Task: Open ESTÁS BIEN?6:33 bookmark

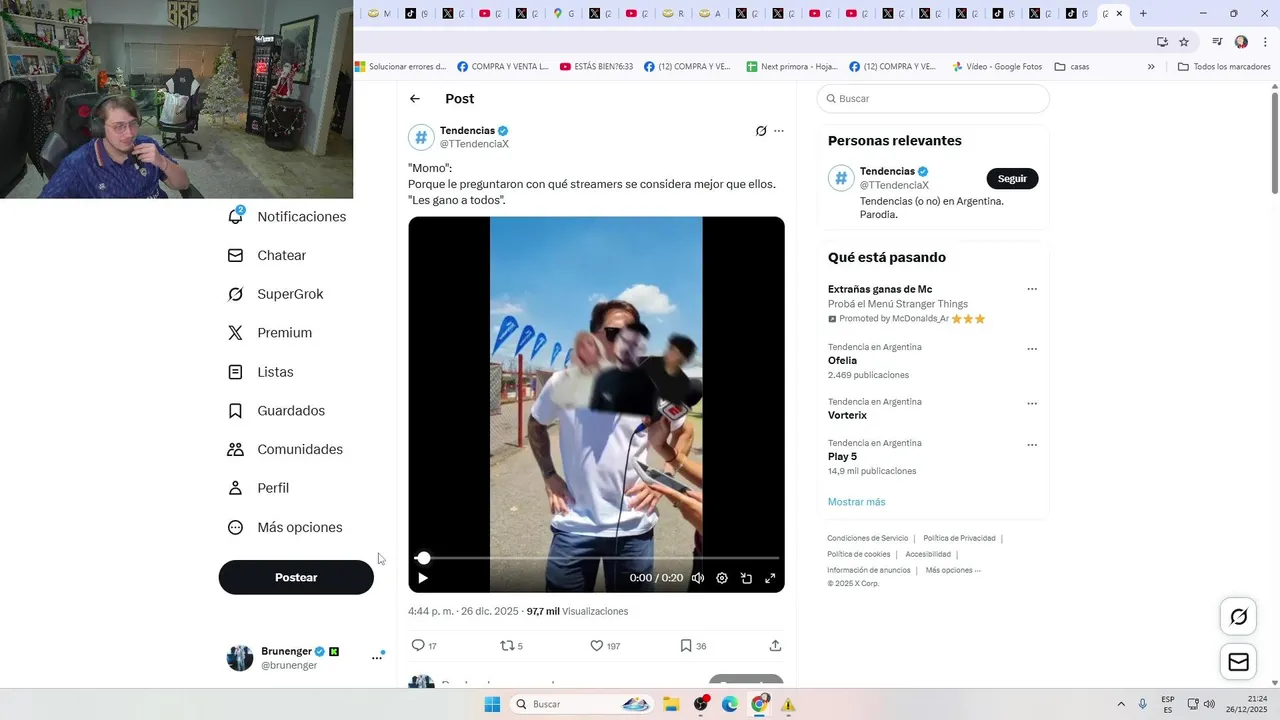Action: (x=597, y=67)
